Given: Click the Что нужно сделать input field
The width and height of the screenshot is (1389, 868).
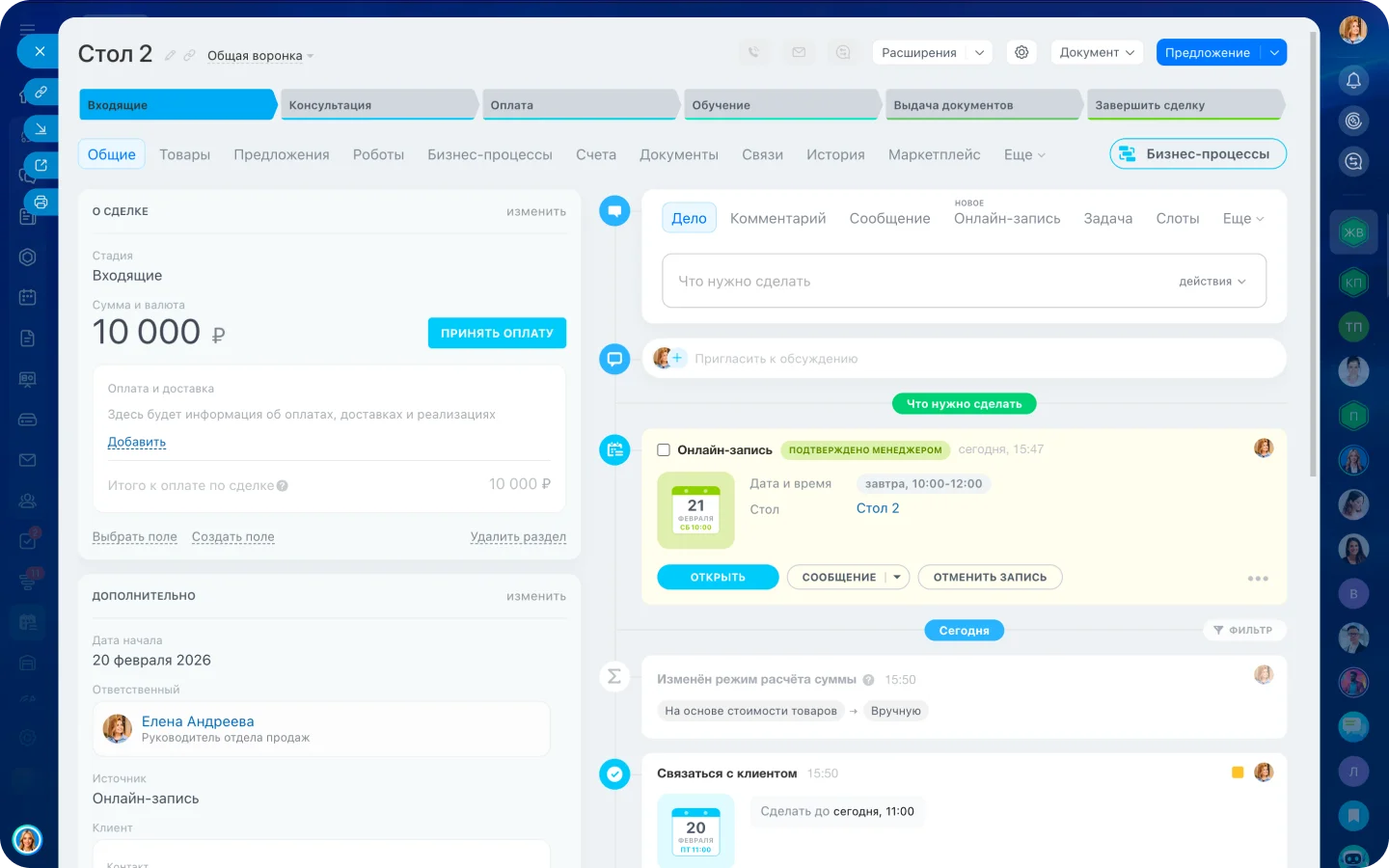Looking at the screenshot, I should click(868, 281).
